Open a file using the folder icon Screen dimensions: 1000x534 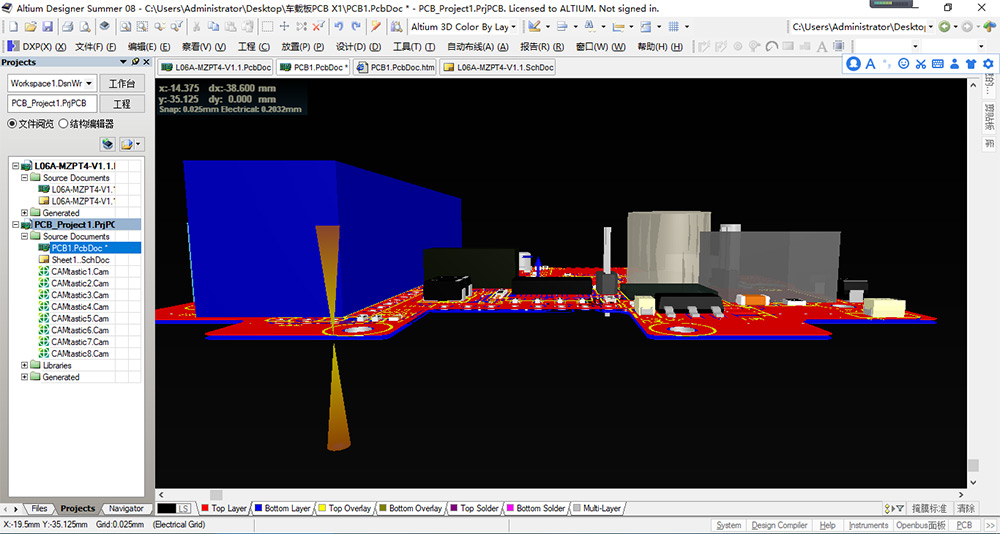pos(30,27)
